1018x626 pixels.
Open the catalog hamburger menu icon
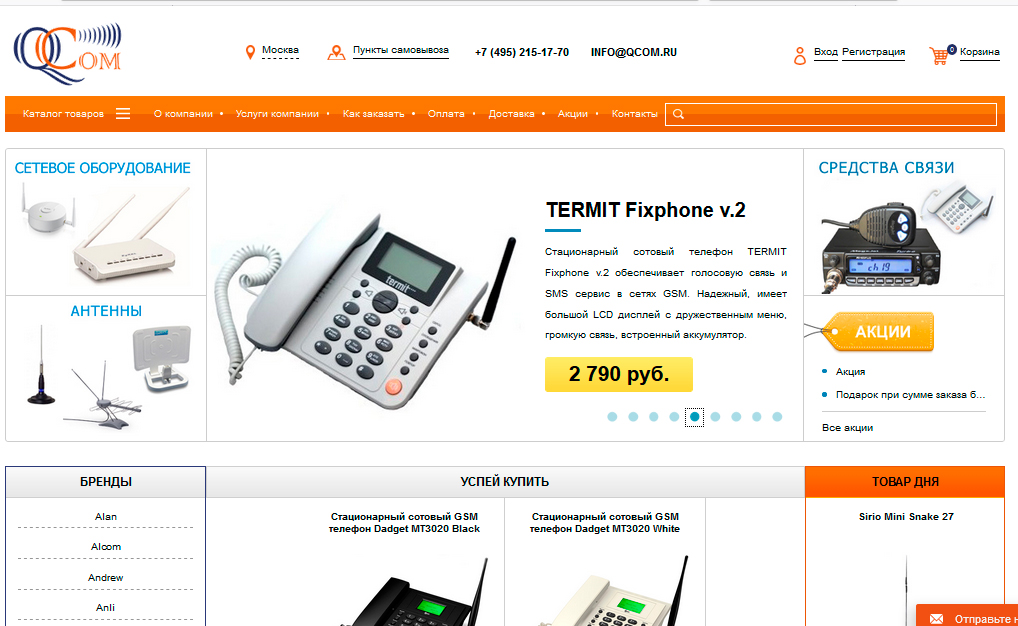pyautogui.click(x=123, y=114)
